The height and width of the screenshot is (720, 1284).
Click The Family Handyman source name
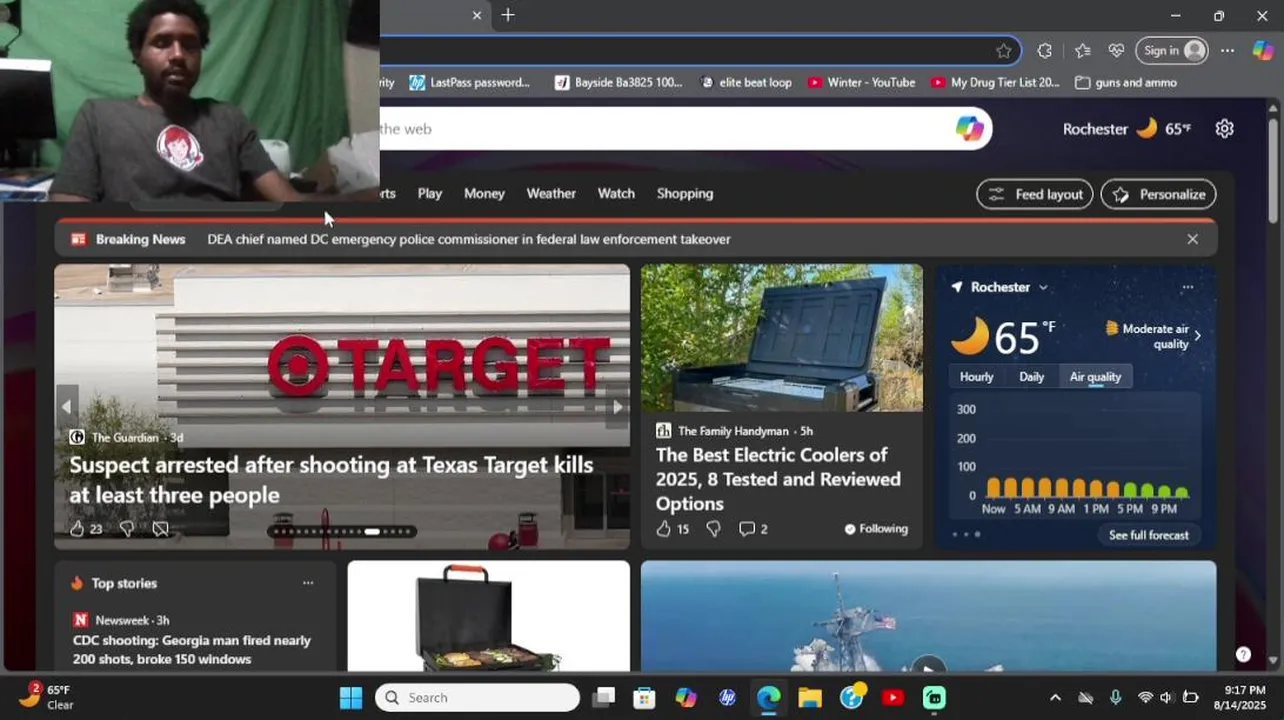tap(733, 431)
